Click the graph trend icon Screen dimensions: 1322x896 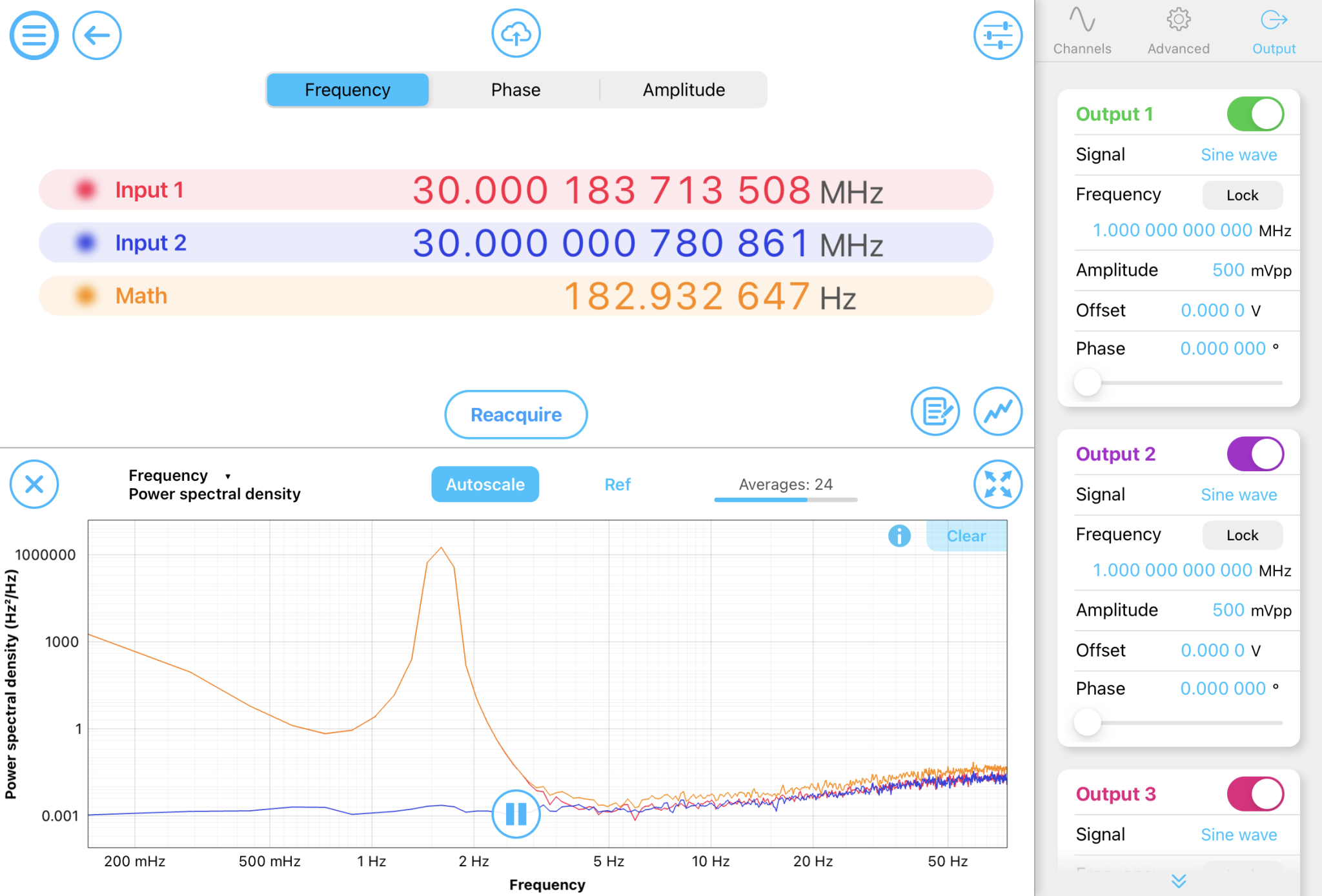coord(997,411)
